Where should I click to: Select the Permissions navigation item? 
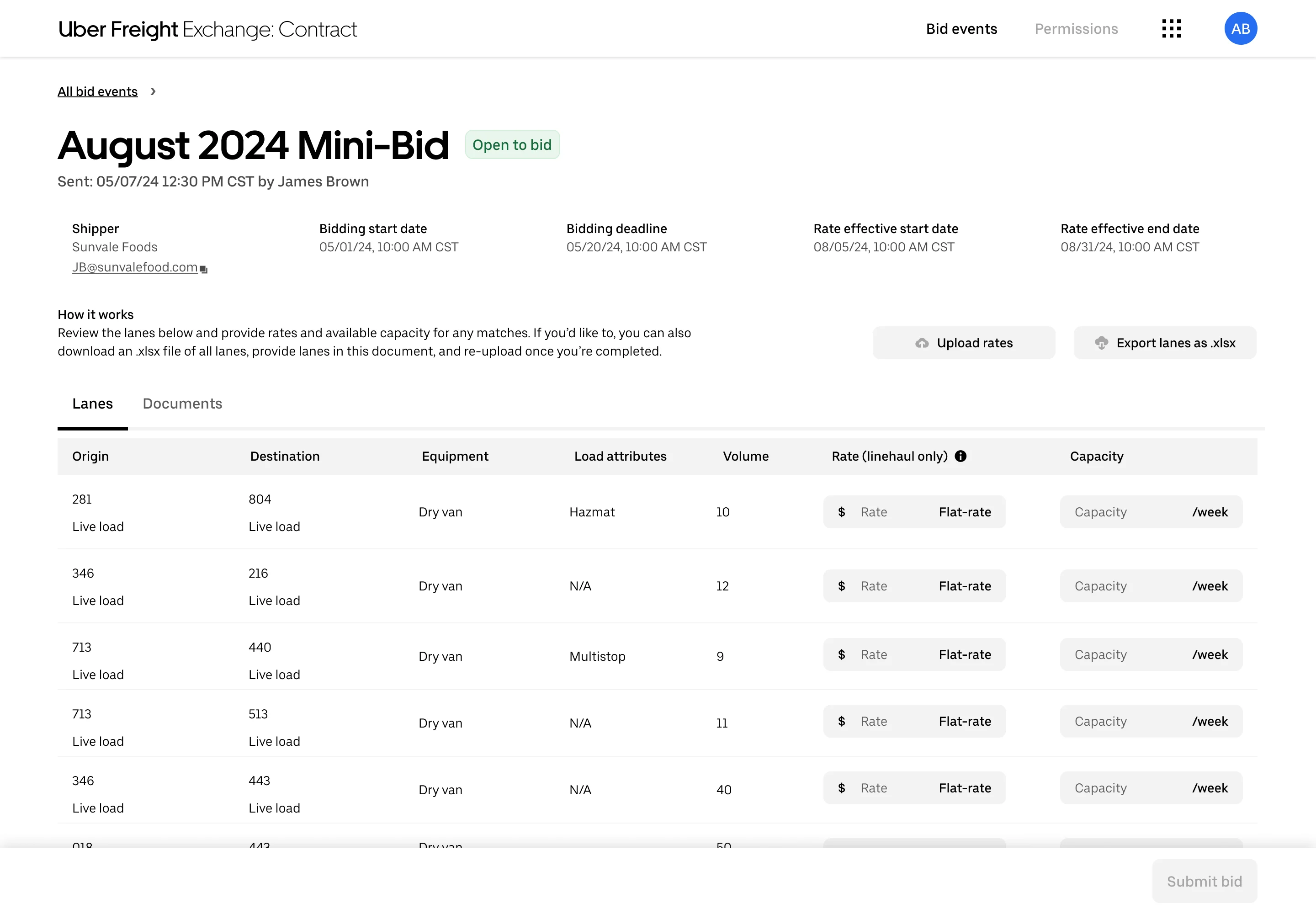coord(1076,28)
